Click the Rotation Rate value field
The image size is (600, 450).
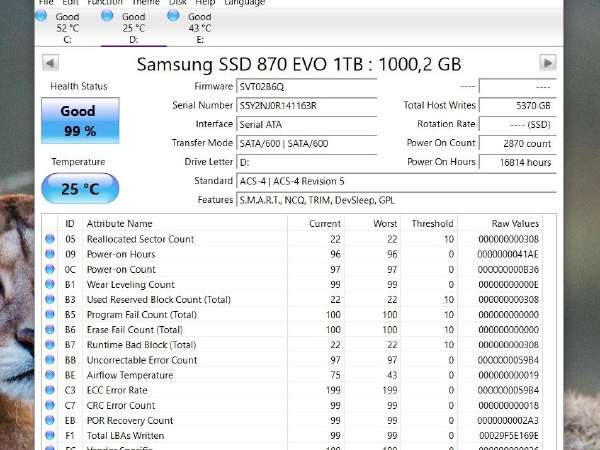[x=517, y=124]
